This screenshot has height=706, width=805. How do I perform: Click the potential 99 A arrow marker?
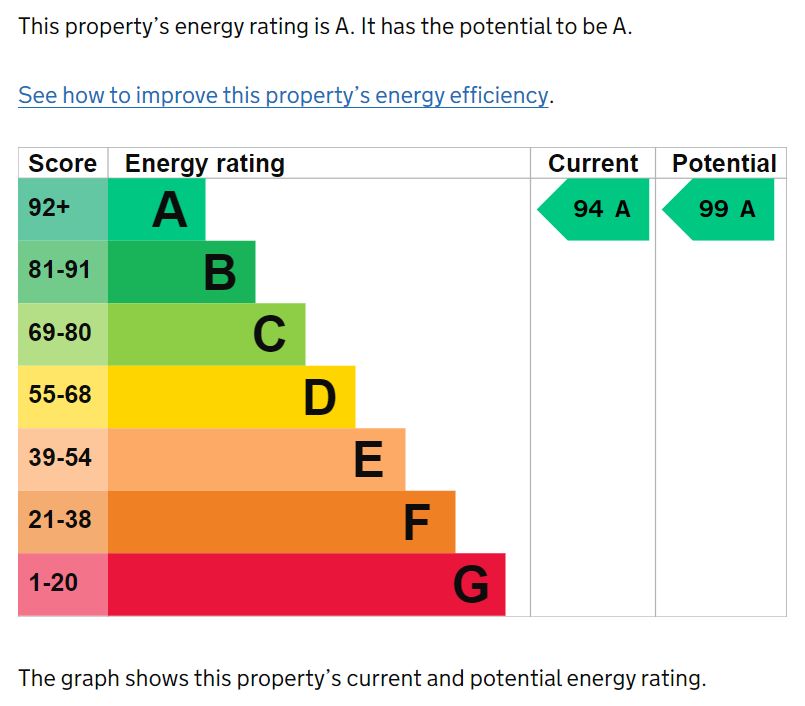(720, 209)
